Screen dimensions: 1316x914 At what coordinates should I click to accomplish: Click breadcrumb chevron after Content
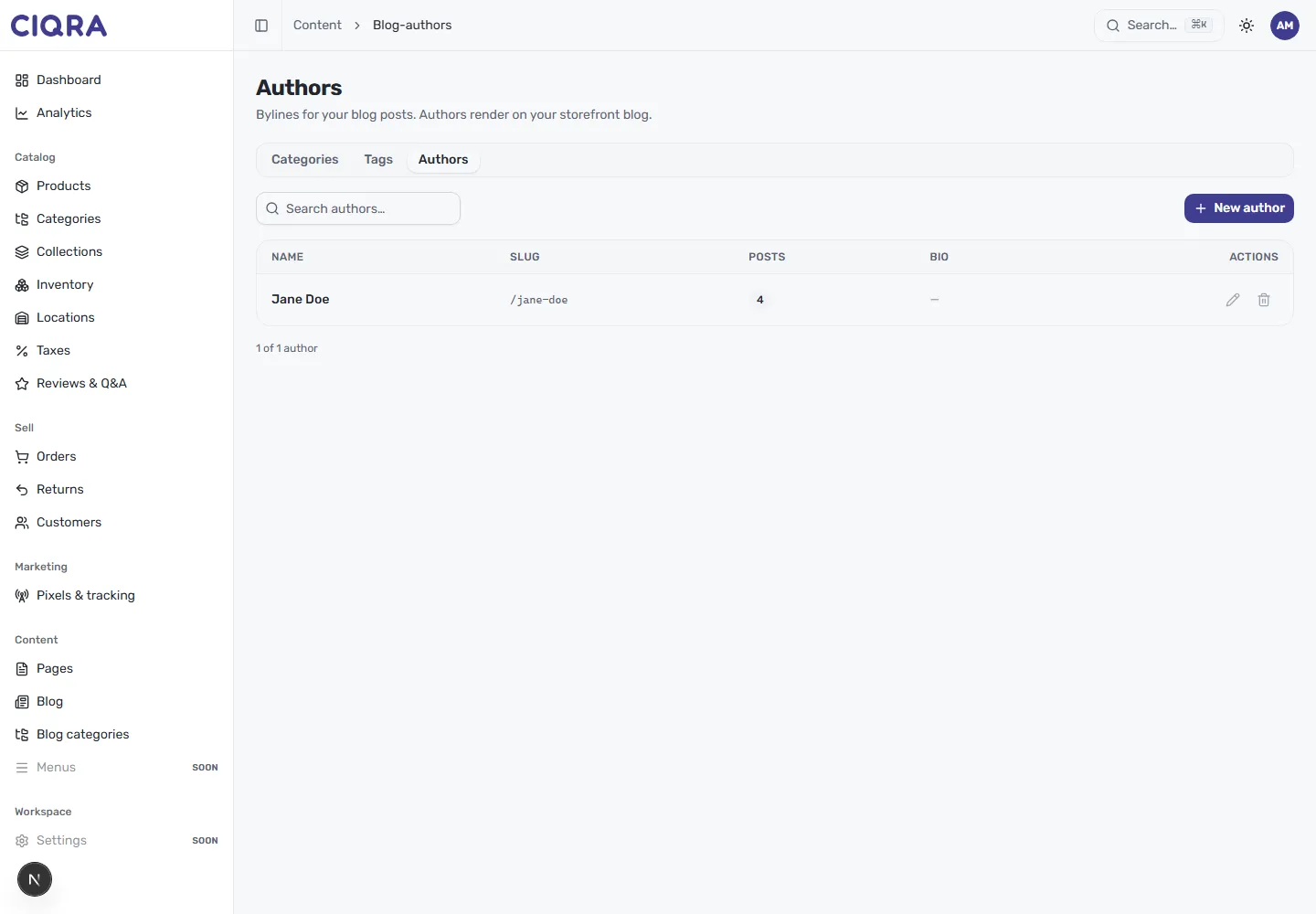[x=357, y=26]
